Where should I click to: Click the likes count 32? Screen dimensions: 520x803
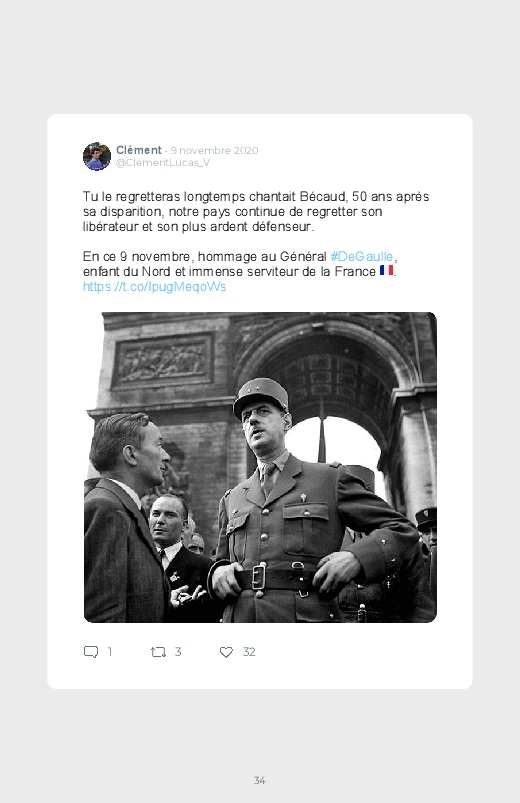click(x=249, y=652)
